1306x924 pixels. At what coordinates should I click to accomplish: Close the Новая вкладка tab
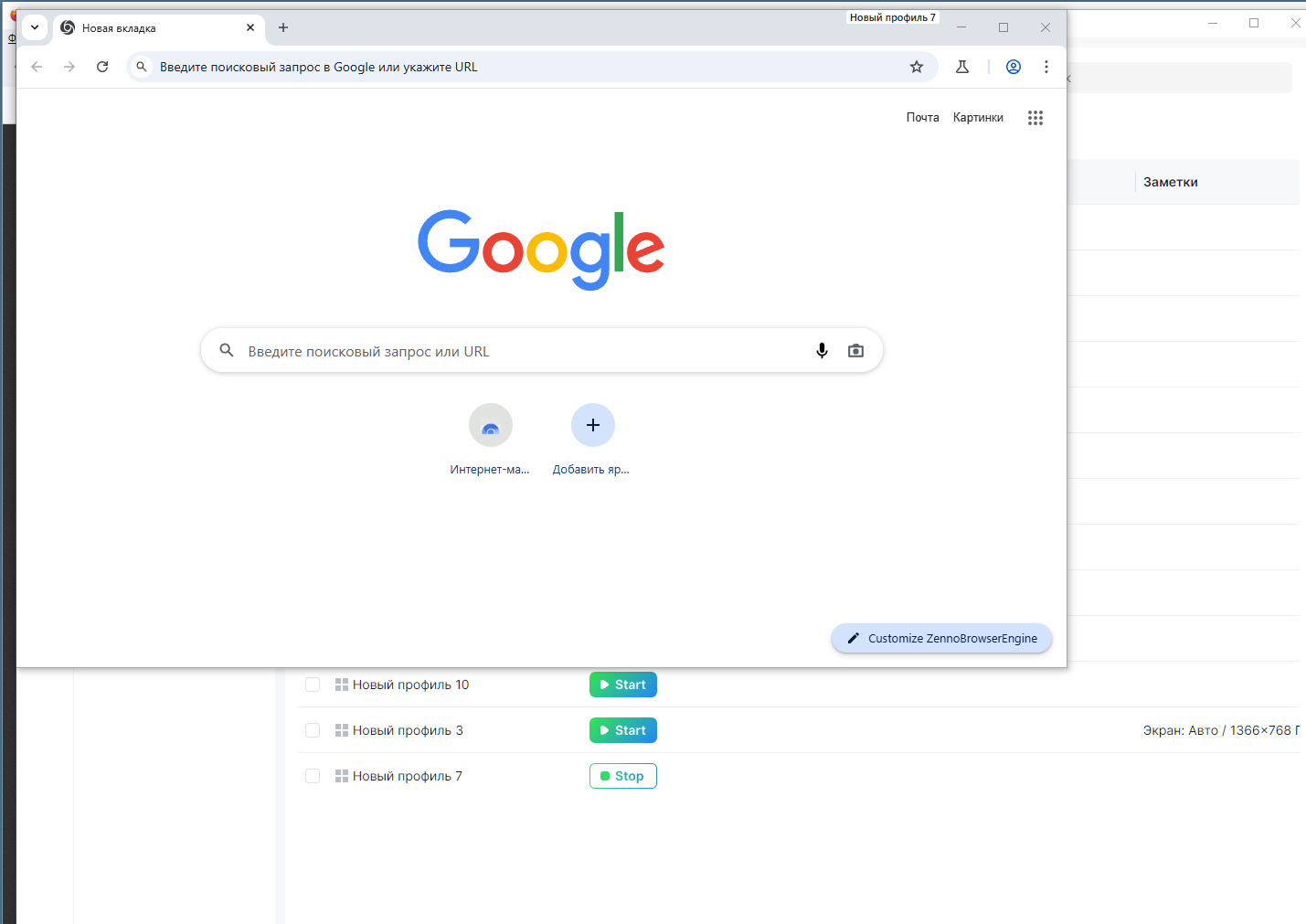coord(250,27)
